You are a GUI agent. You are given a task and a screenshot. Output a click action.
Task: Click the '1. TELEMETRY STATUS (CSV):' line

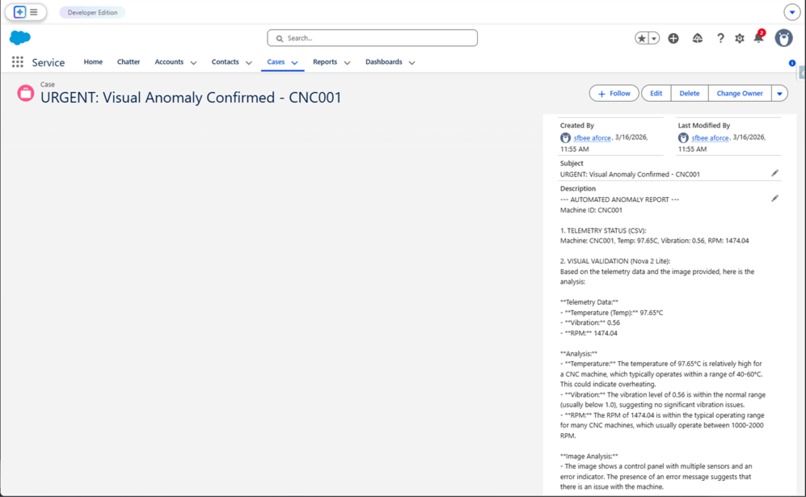pyautogui.click(x=603, y=230)
